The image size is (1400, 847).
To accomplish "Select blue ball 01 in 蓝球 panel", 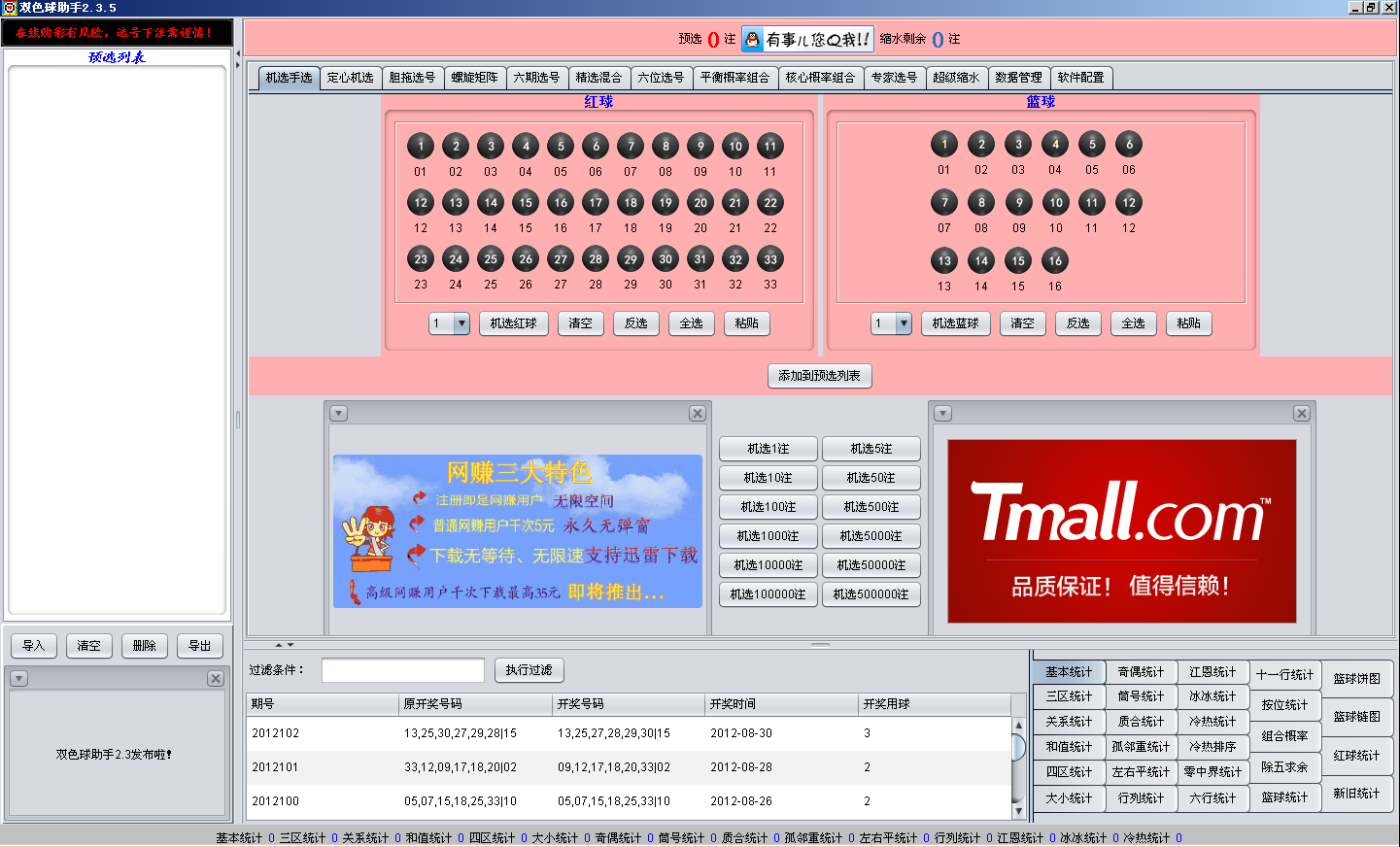I will tap(944, 144).
